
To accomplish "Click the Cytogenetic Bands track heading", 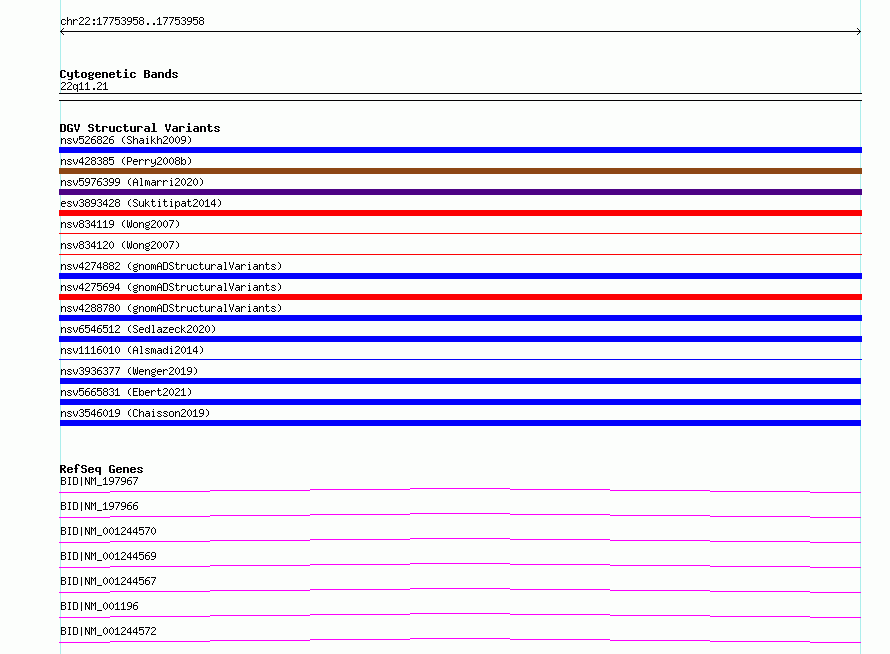I will pyautogui.click(x=119, y=74).
